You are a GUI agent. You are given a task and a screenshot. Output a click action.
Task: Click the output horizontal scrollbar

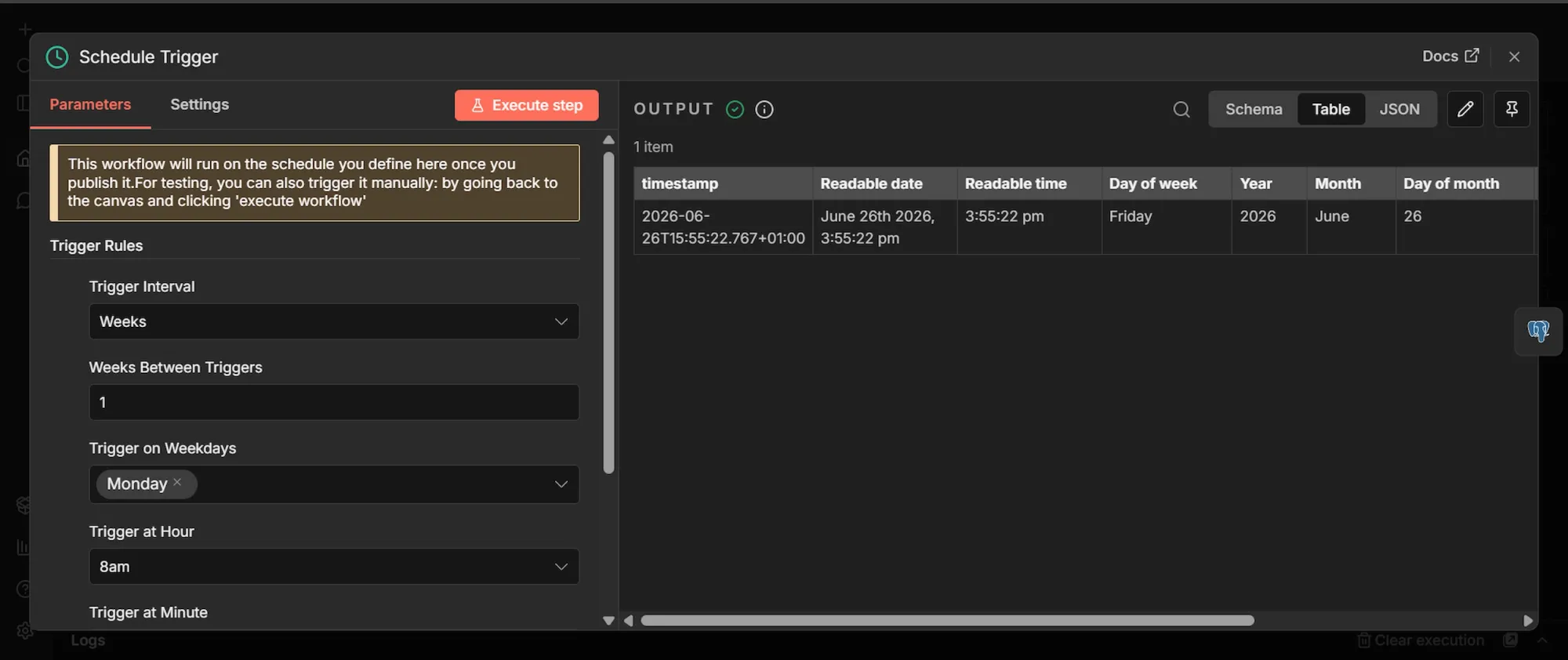(947, 620)
